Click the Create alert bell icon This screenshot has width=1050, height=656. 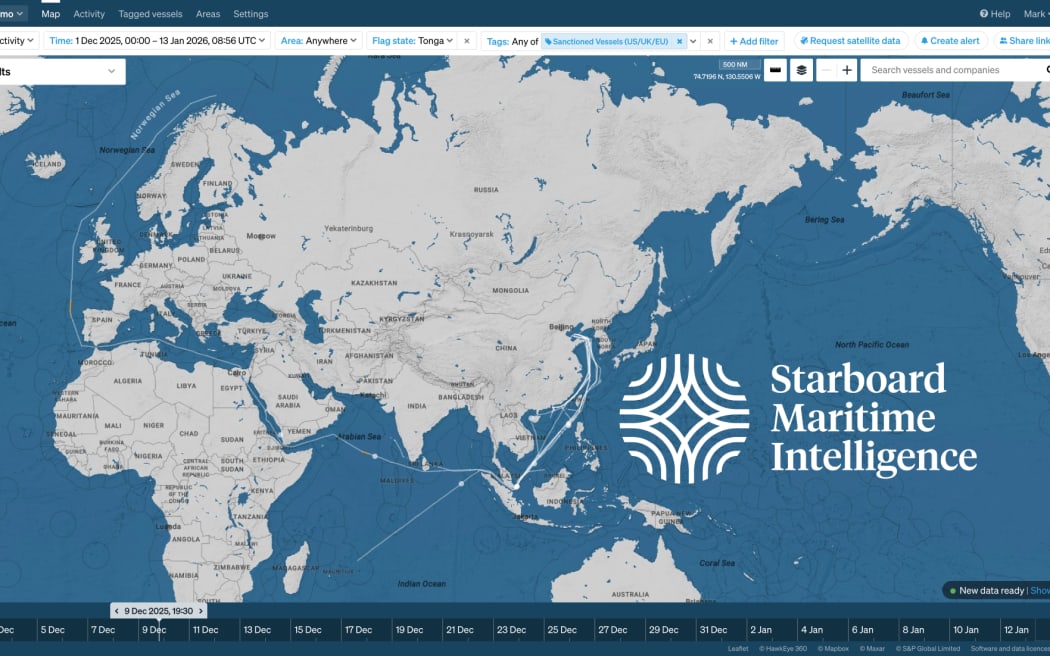924,41
